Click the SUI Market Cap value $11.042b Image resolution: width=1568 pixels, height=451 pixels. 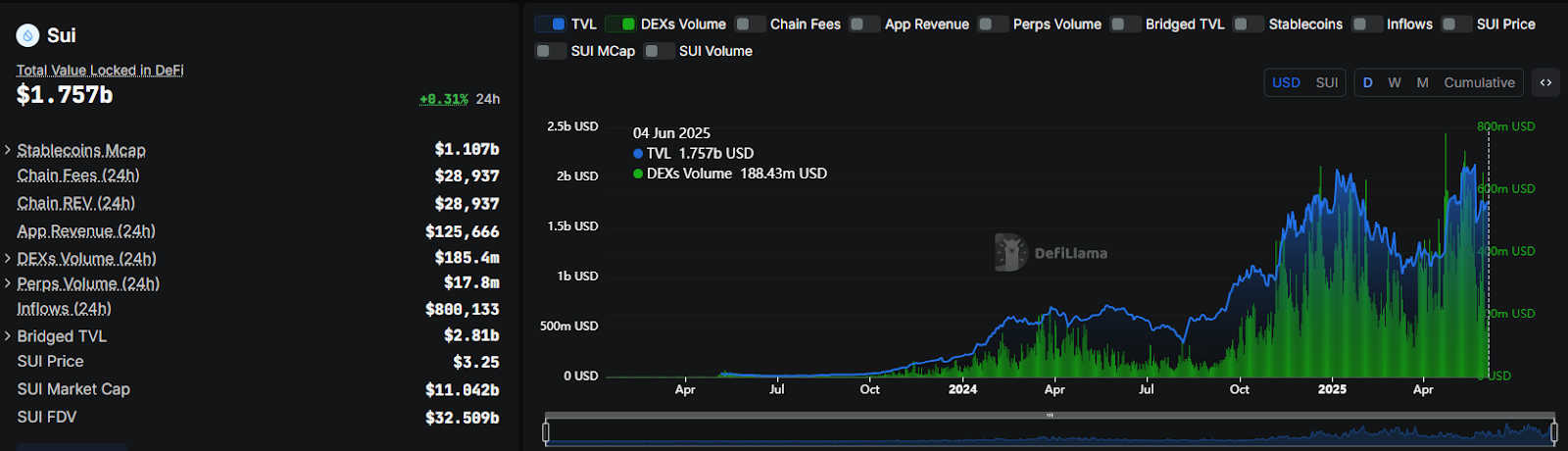(463, 389)
